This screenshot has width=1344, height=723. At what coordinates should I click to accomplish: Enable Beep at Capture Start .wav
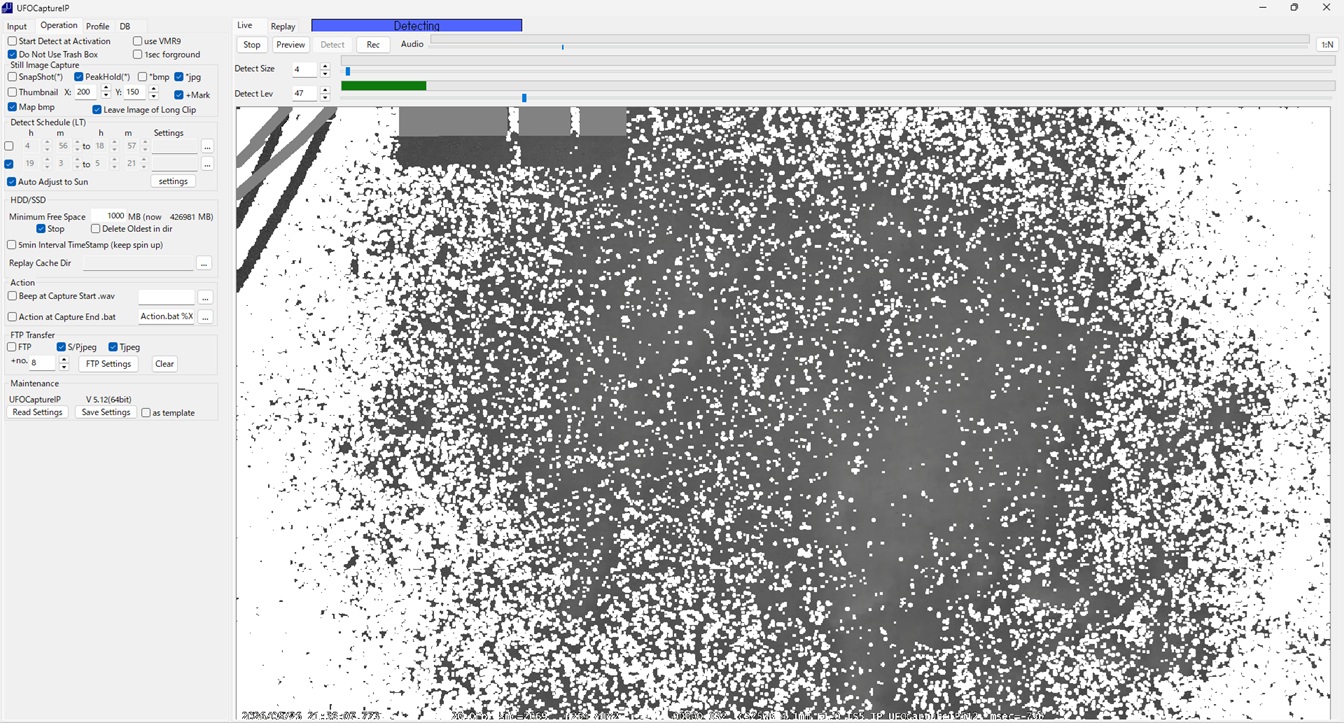(x=12, y=296)
